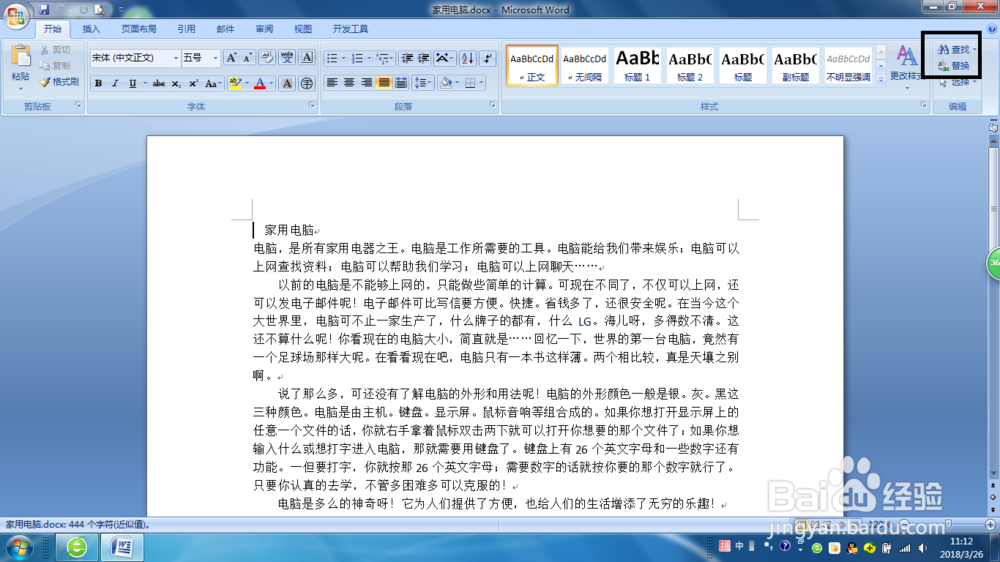Viewport: 1000px width, 562px height.
Task: Click the Clear Formatting eraser icon
Action: (267, 58)
